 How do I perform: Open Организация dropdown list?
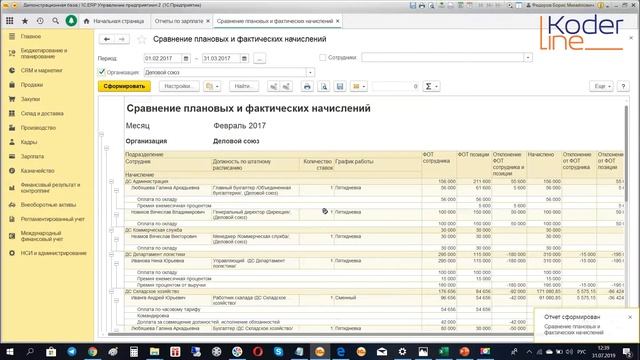(x=310, y=73)
